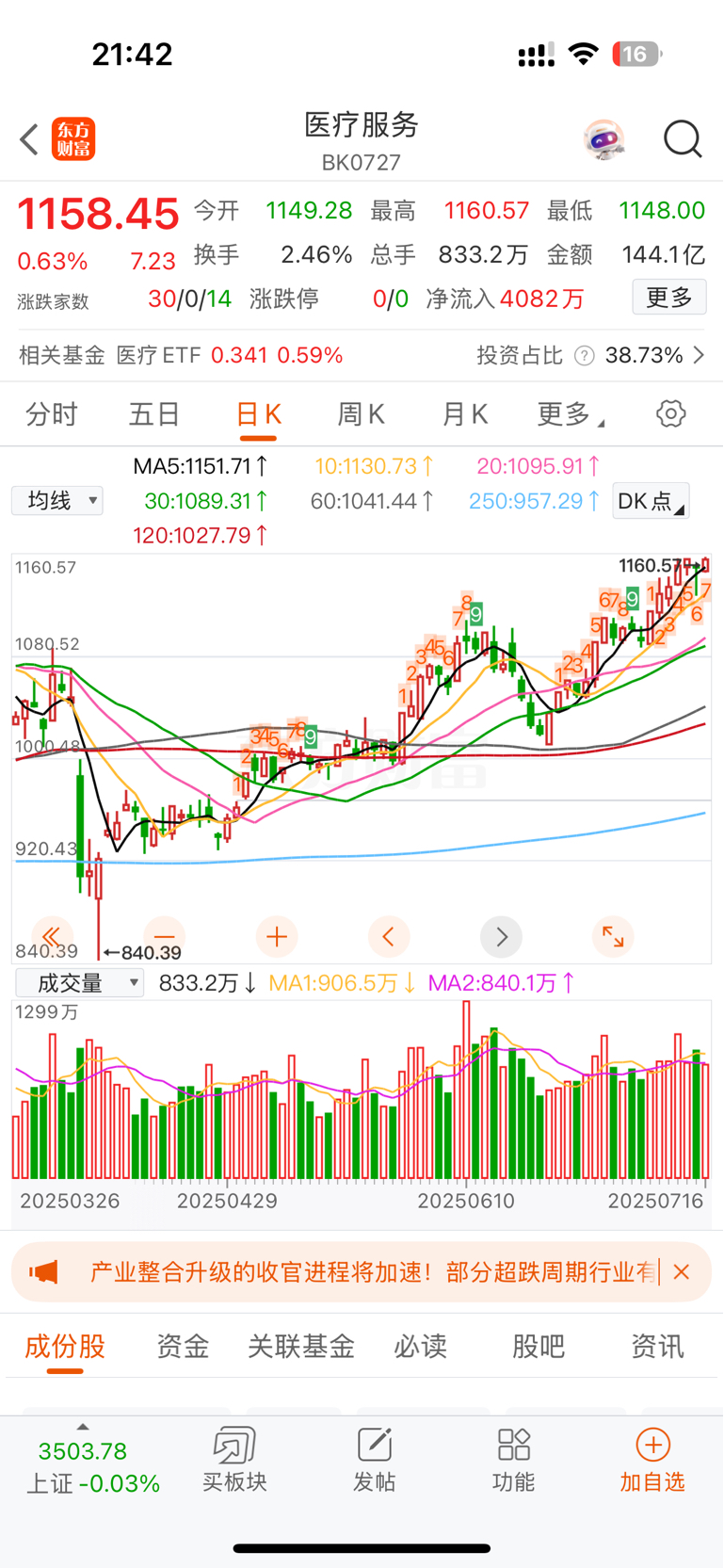The height and width of the screenshot is (1568, 724).
Task: Tap the back arrow icon
Action: 29,139
